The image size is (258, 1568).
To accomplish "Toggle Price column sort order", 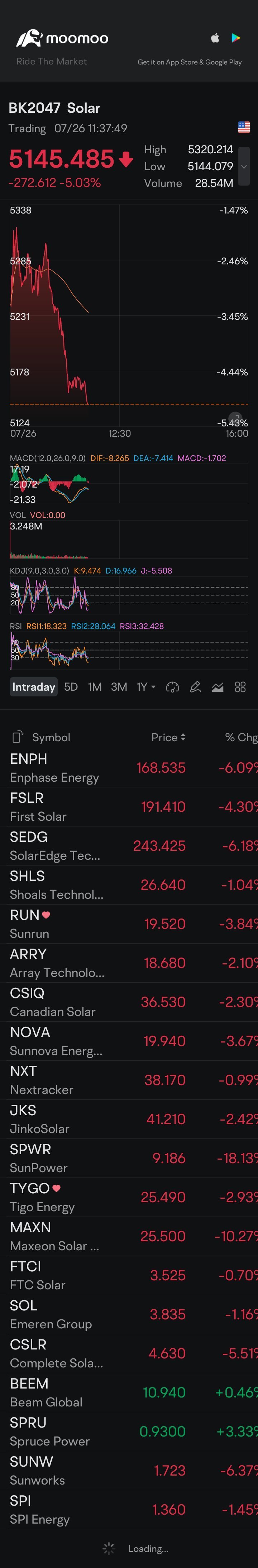I will tap(168, 737).
